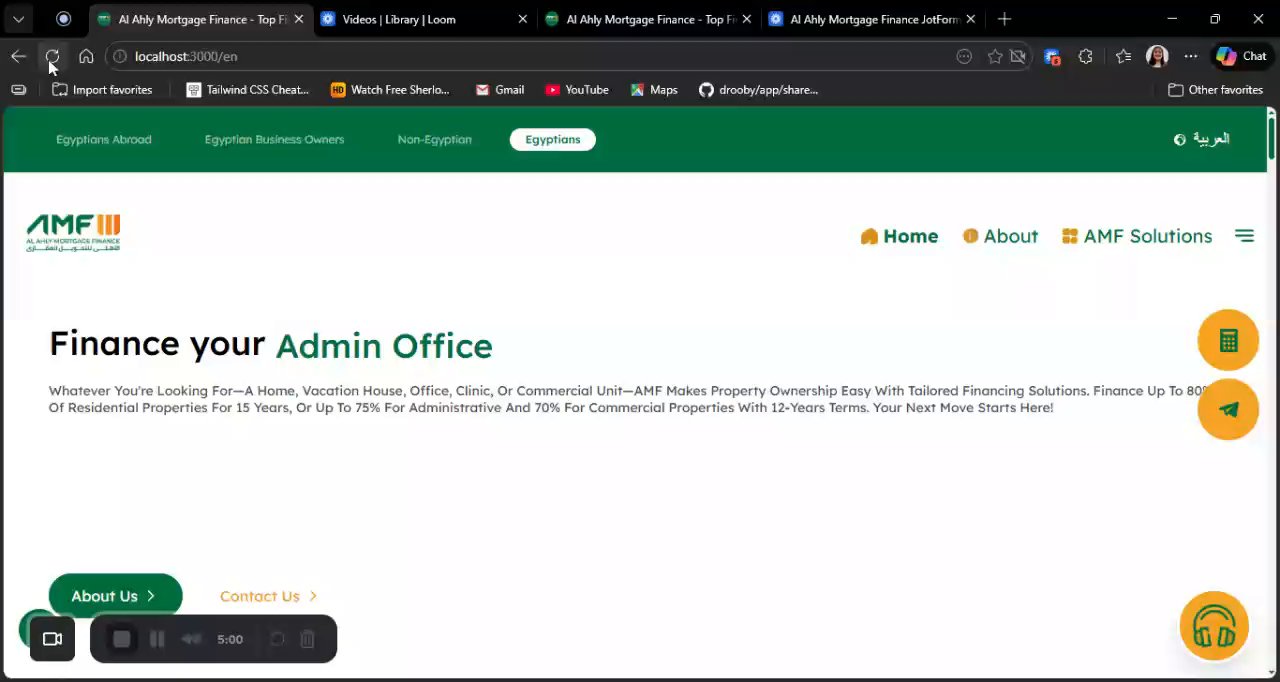Image resolution: width=1280 pixels, height=682 pixels.
Task: Open the Copilot Chat button
Action: pos(1241,56)
